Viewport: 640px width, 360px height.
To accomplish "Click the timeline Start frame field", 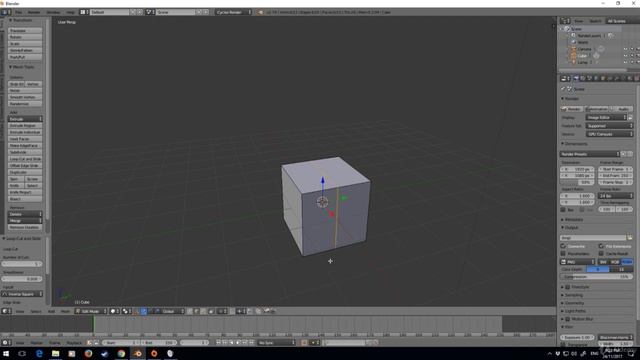I will pyautogui.click(x=121, y=343).
